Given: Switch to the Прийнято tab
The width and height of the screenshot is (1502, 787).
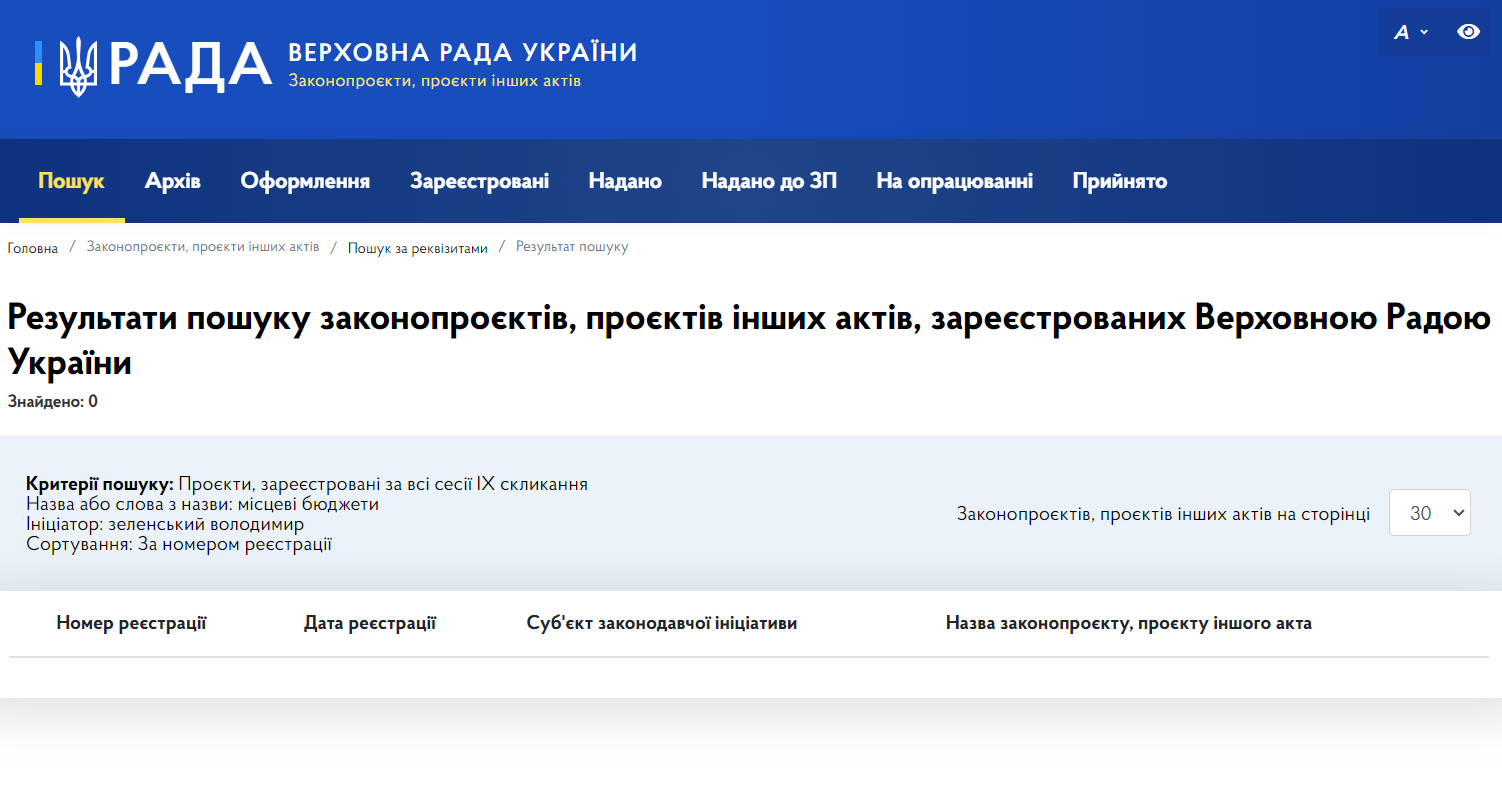Looking at the screenshot, I should tap(1120, 181).
